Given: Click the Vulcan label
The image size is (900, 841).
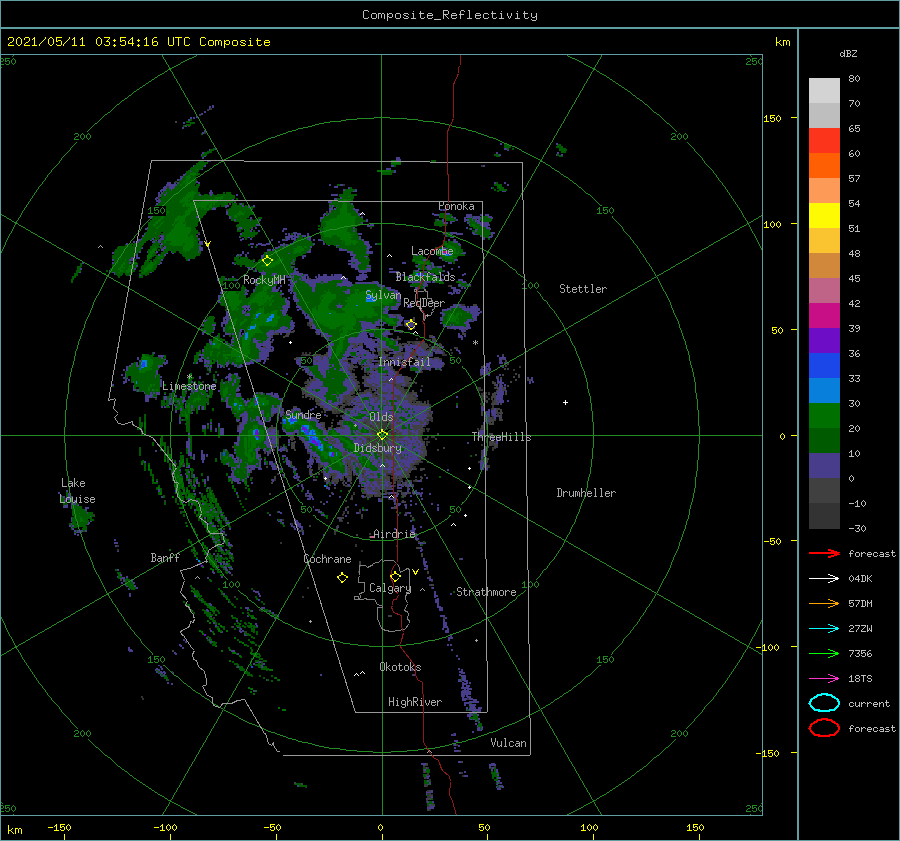Looking at the screenshot, I should 509,743.
